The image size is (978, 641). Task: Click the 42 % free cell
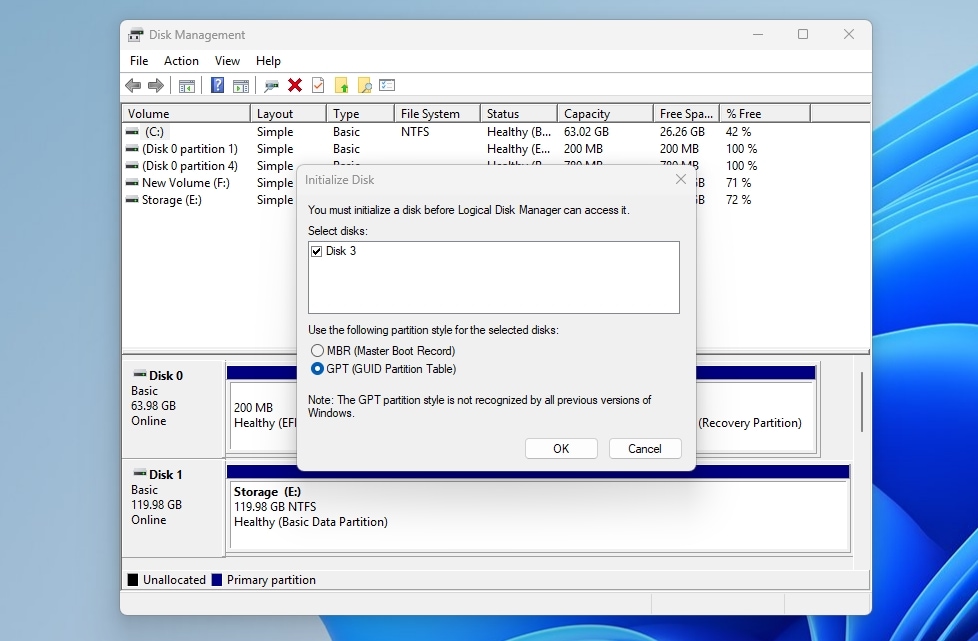tap(738, 132)
